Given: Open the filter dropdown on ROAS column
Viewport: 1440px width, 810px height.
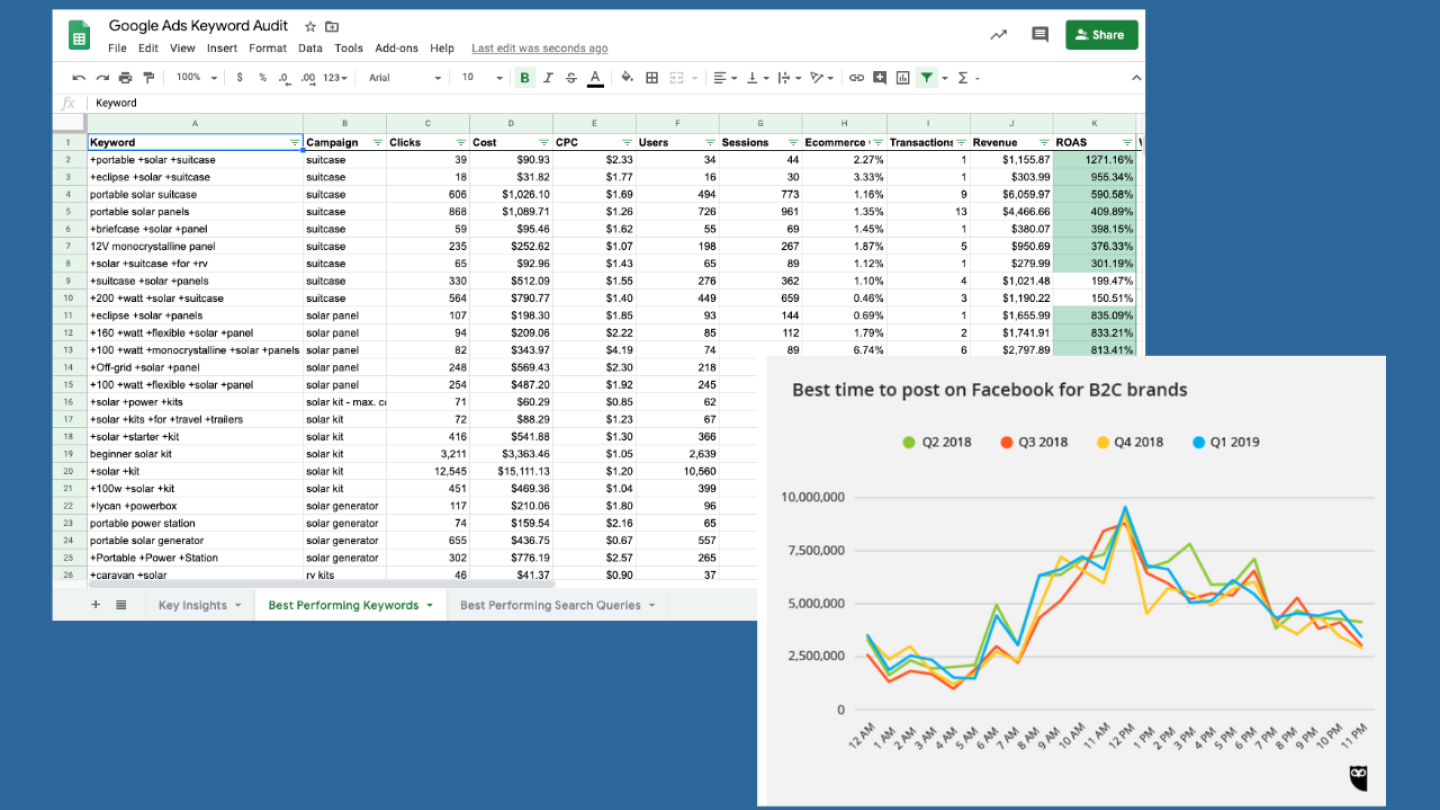Looking at the screenshot, I should (x=1127, y=143).
